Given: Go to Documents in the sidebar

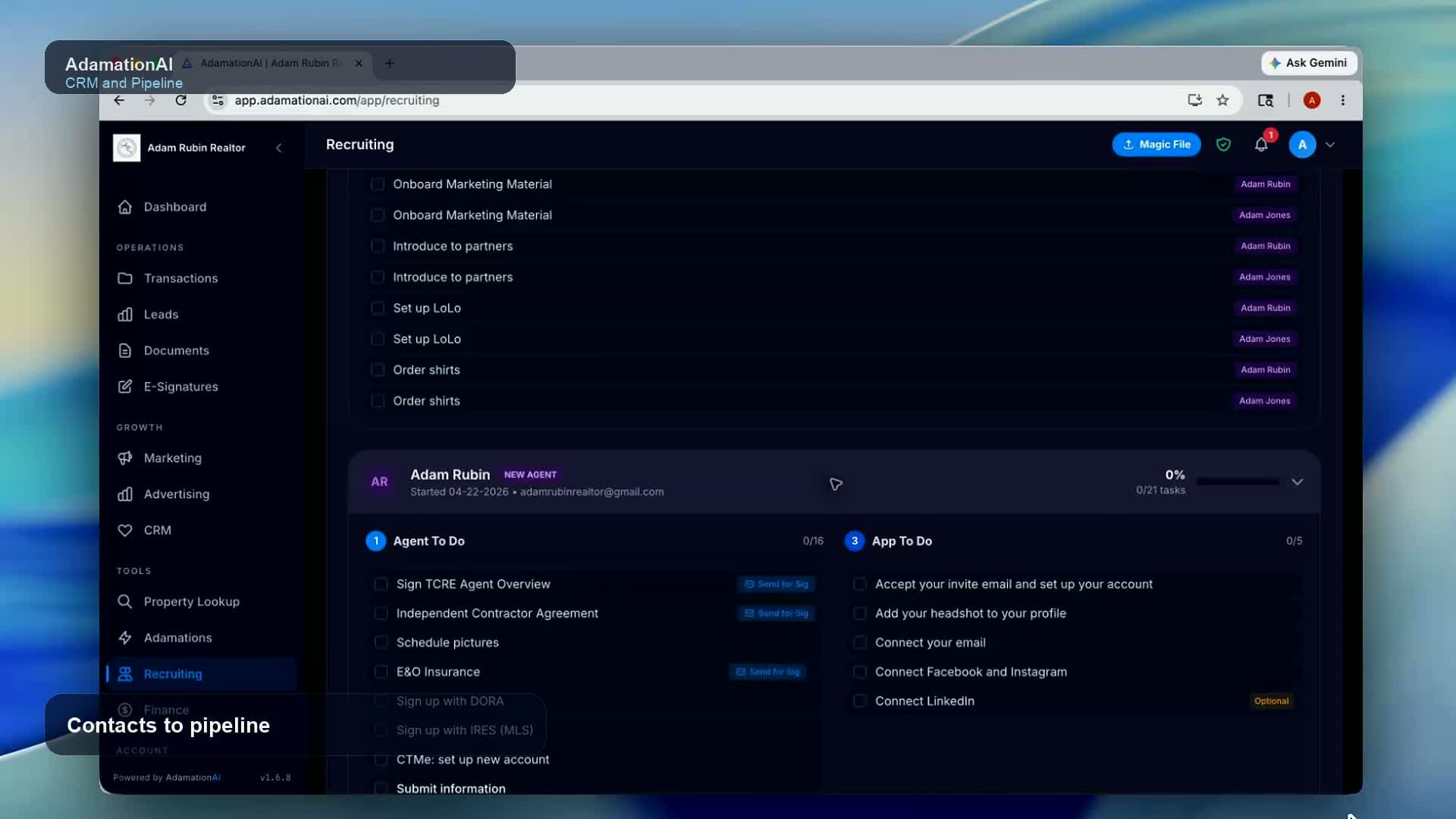Looking at the screenshot, I should coord(176,350).
